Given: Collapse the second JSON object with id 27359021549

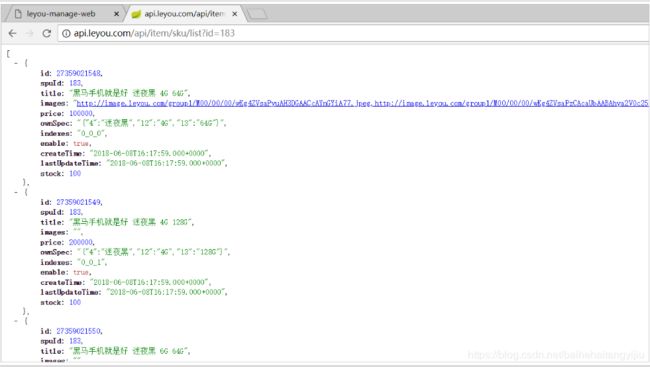Looking at the screenshot, I should [16, 192].
